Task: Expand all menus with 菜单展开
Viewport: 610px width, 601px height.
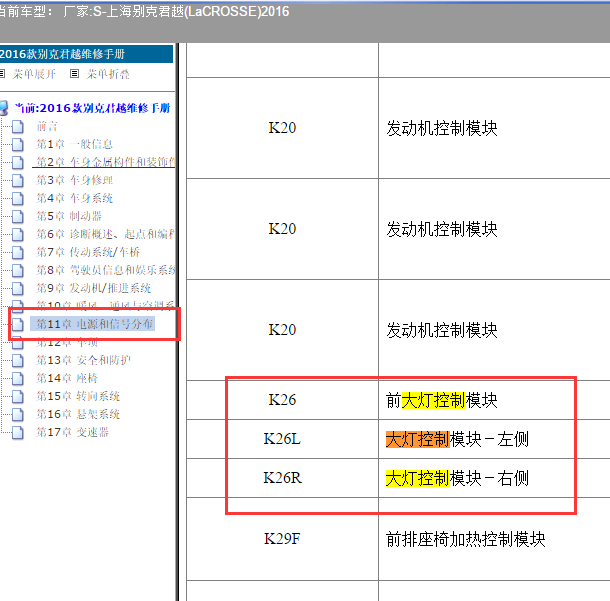Action: click(34, 74)
